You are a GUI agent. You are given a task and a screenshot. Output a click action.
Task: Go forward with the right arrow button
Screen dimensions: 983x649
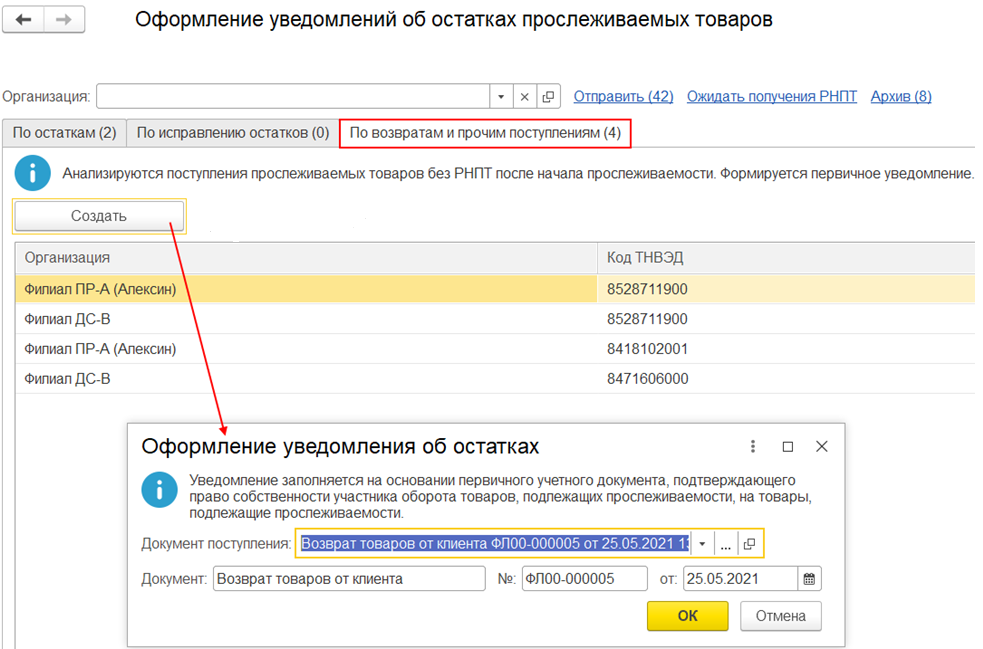(x=64, y=19)
